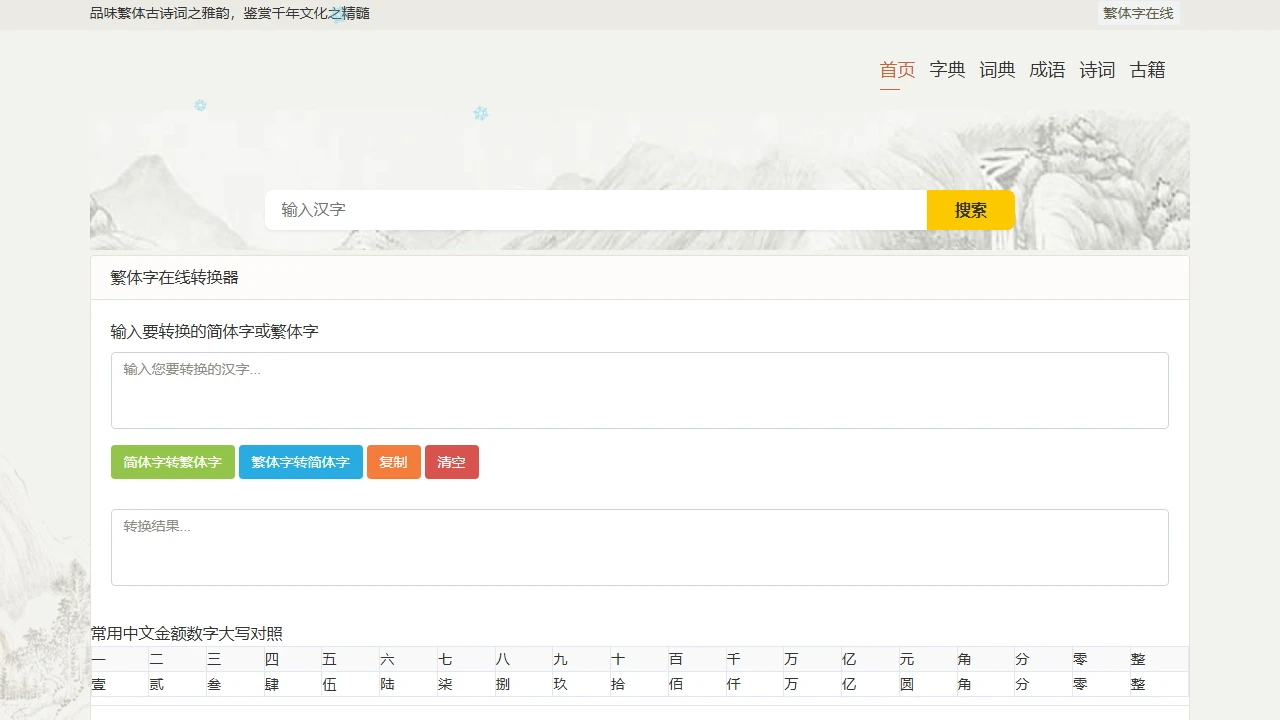Click the 圆 cell under 元

[x=907, y=685]
